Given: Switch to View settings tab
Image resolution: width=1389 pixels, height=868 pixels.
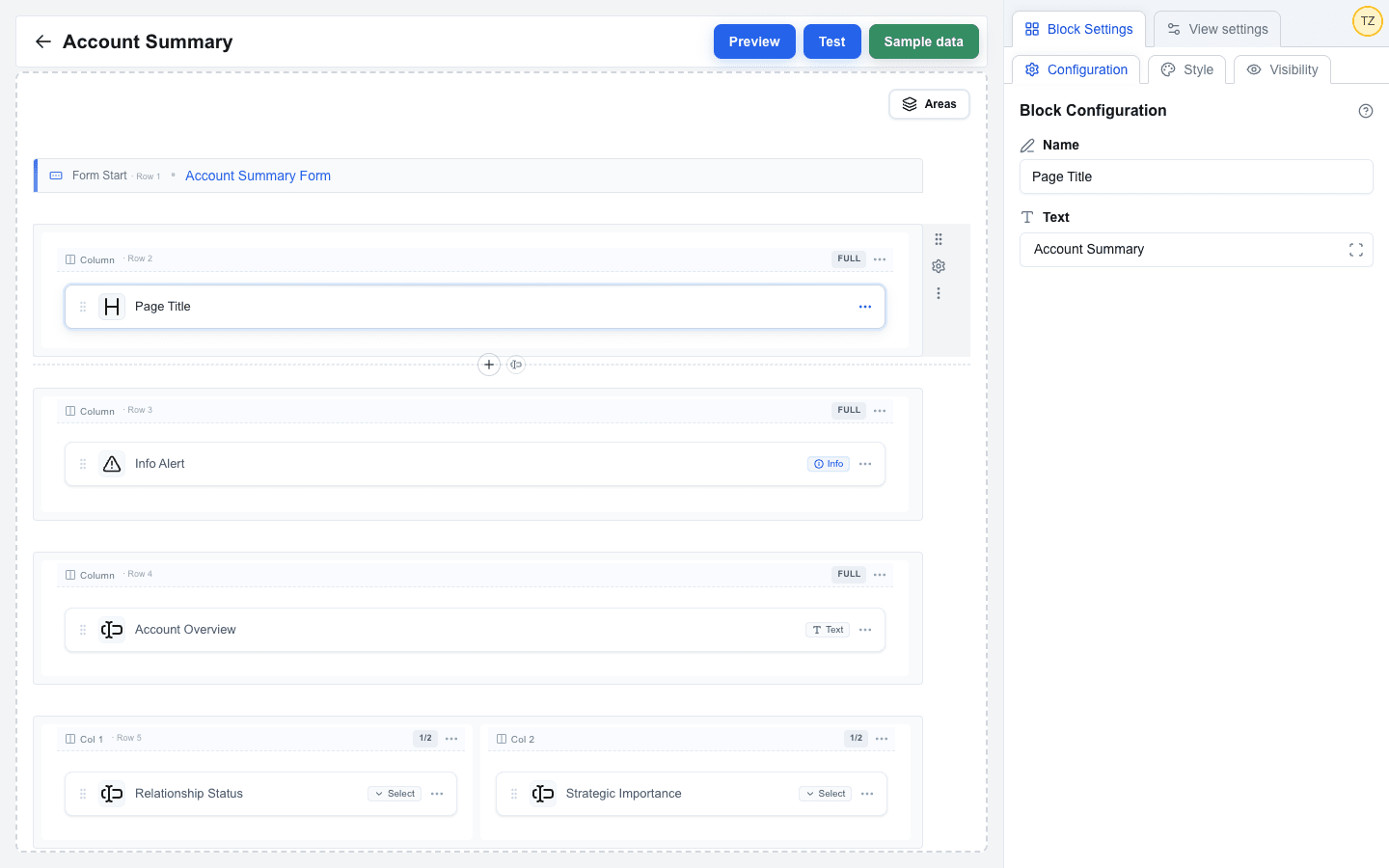Looking at the screenshot, I should pos(1217,29).
